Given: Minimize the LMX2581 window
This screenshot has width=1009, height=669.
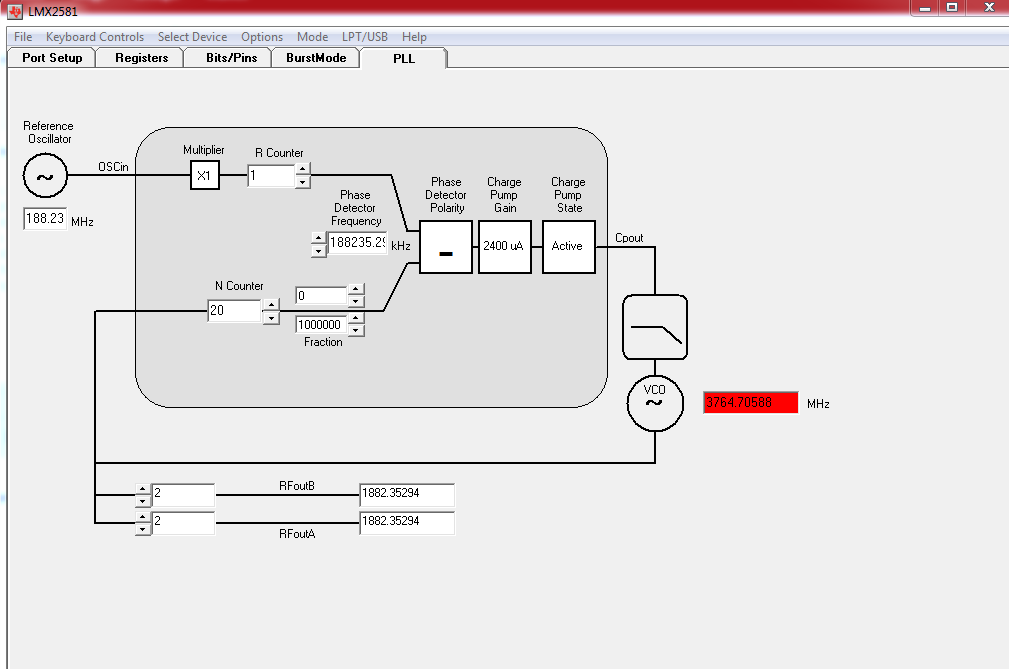Looking at the screenshot, I should tap(925, 8).
